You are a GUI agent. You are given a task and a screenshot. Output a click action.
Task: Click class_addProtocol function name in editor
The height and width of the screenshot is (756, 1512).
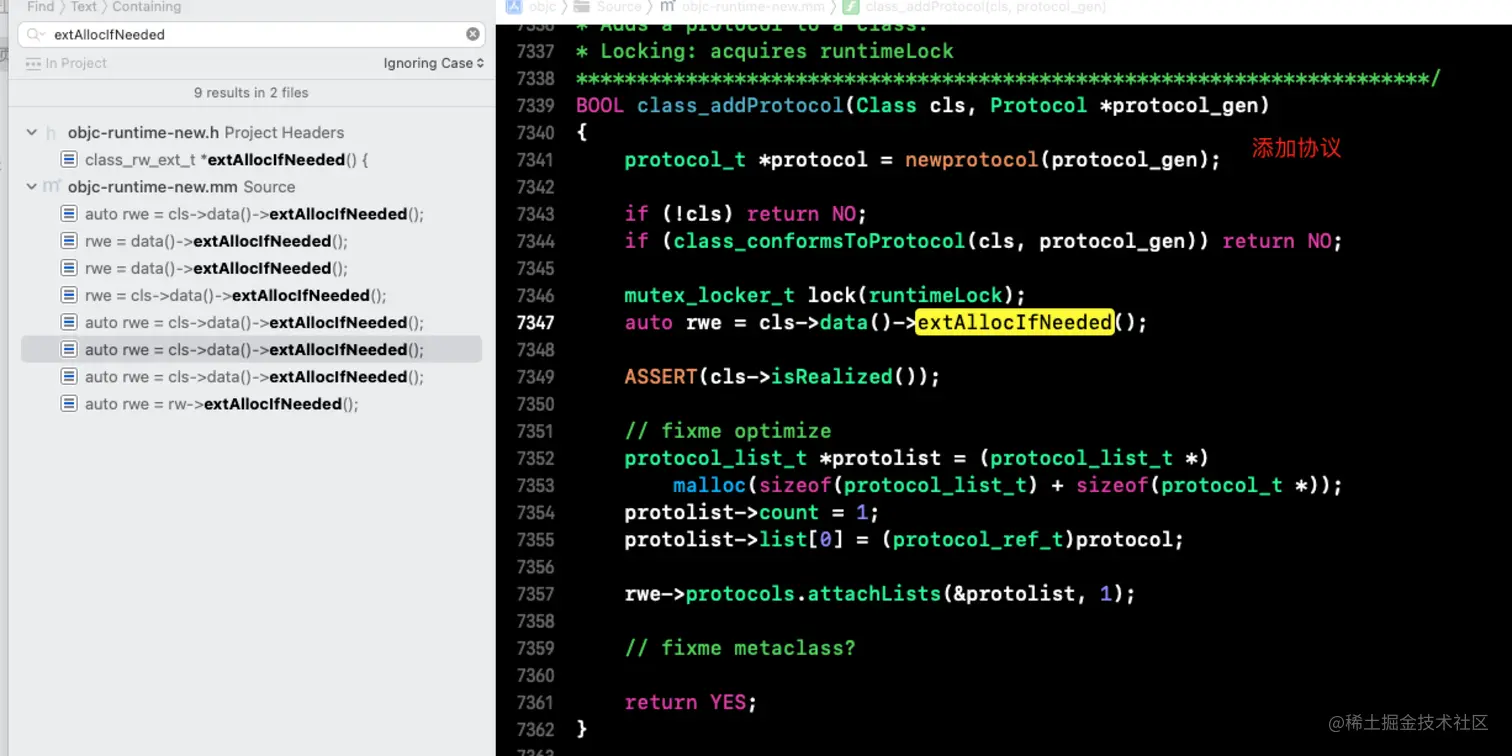pos(740,105)
